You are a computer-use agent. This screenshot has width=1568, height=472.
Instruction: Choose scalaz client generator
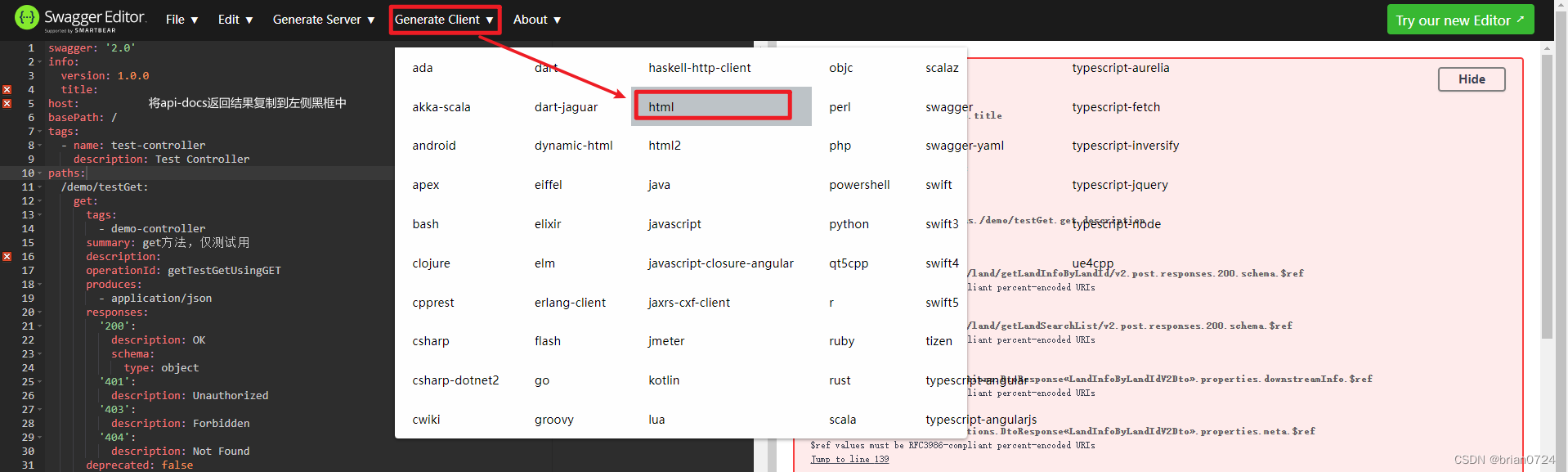click(942, 68)
